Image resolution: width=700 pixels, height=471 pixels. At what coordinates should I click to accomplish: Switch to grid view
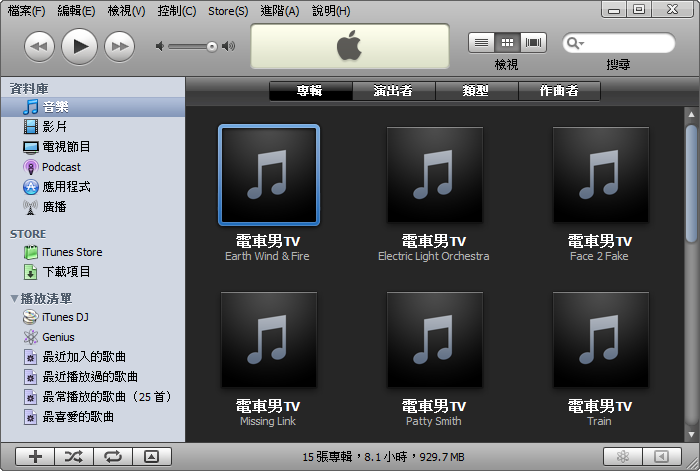507,43
